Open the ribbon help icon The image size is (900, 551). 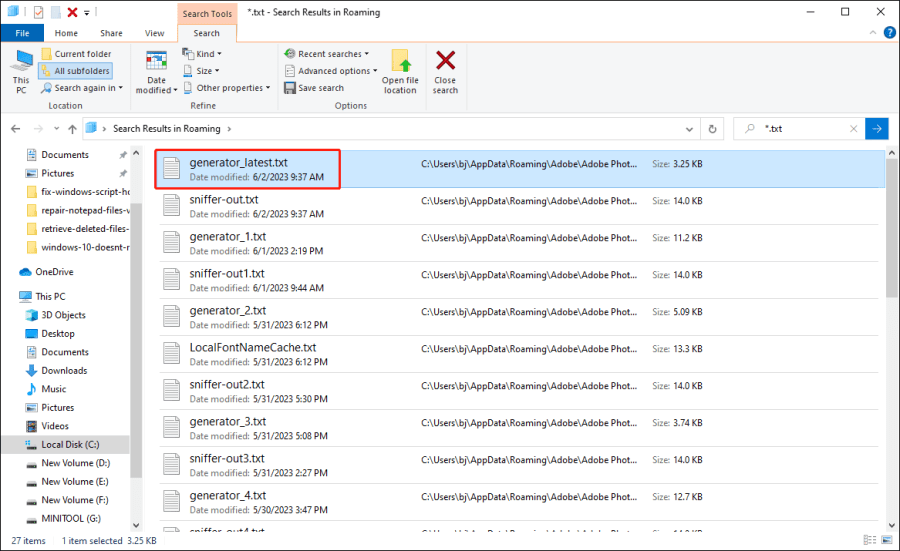click(889, 33)
